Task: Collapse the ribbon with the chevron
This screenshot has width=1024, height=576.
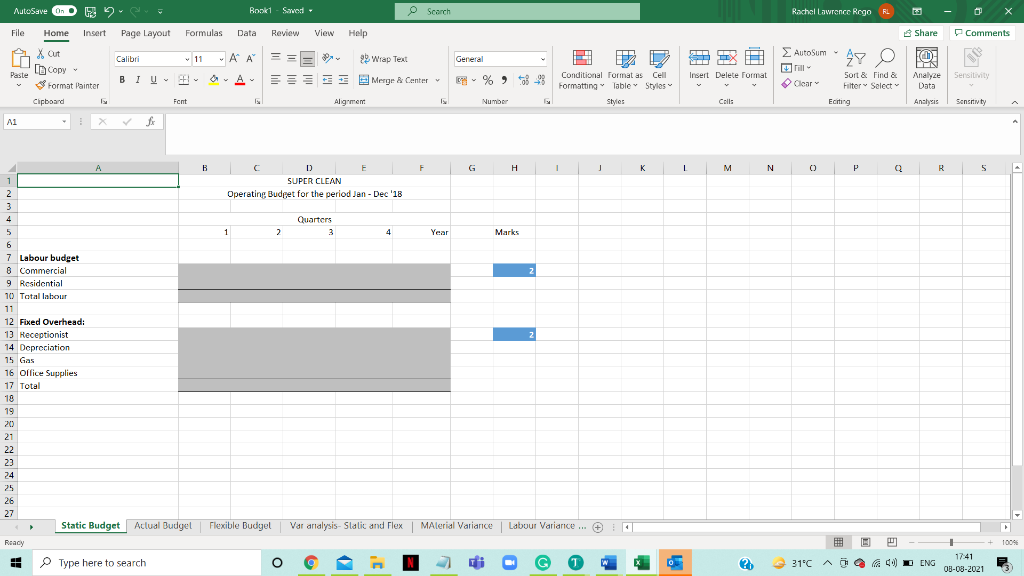Action: pyautogui.click(x=1014, y=102)
